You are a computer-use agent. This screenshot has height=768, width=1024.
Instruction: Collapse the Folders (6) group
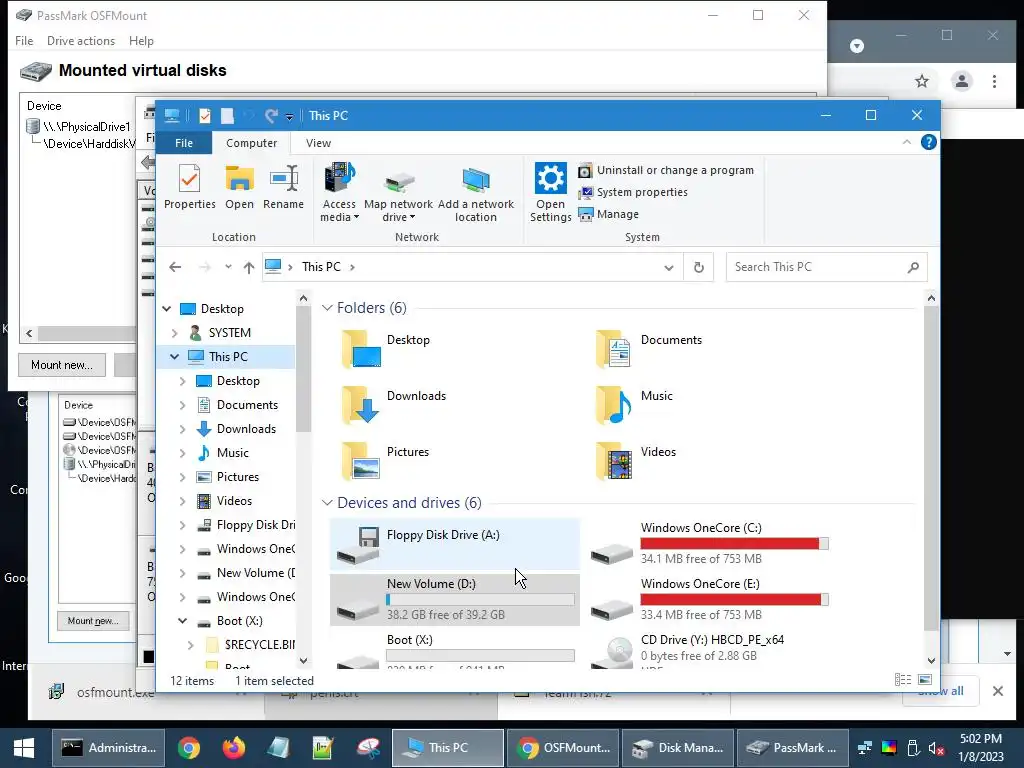coord(327,308)
